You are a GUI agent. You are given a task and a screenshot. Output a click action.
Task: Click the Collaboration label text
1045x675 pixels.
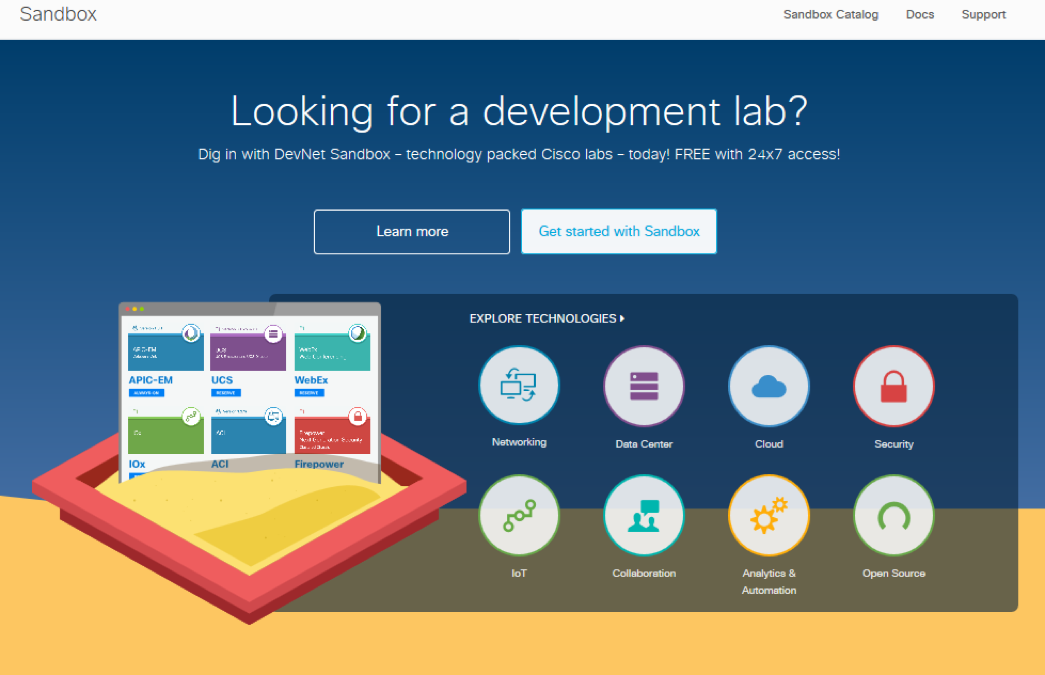point(644,573)
